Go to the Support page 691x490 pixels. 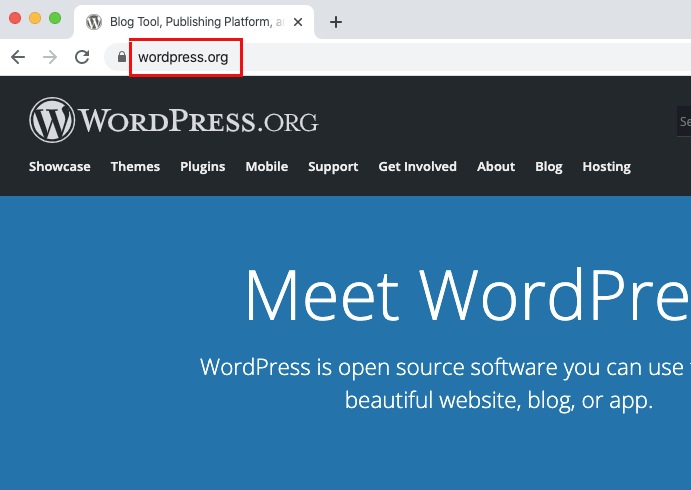point(333,167)
